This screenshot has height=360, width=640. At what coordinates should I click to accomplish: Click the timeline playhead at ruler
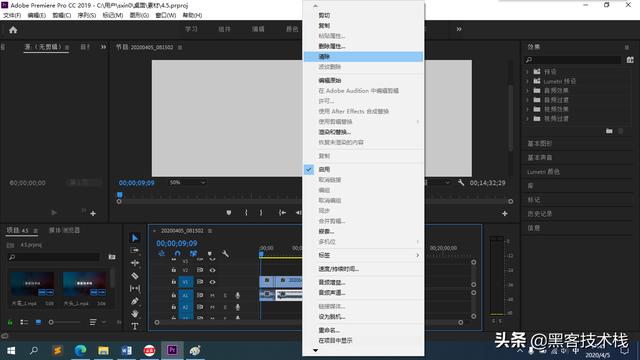[261, 254]
